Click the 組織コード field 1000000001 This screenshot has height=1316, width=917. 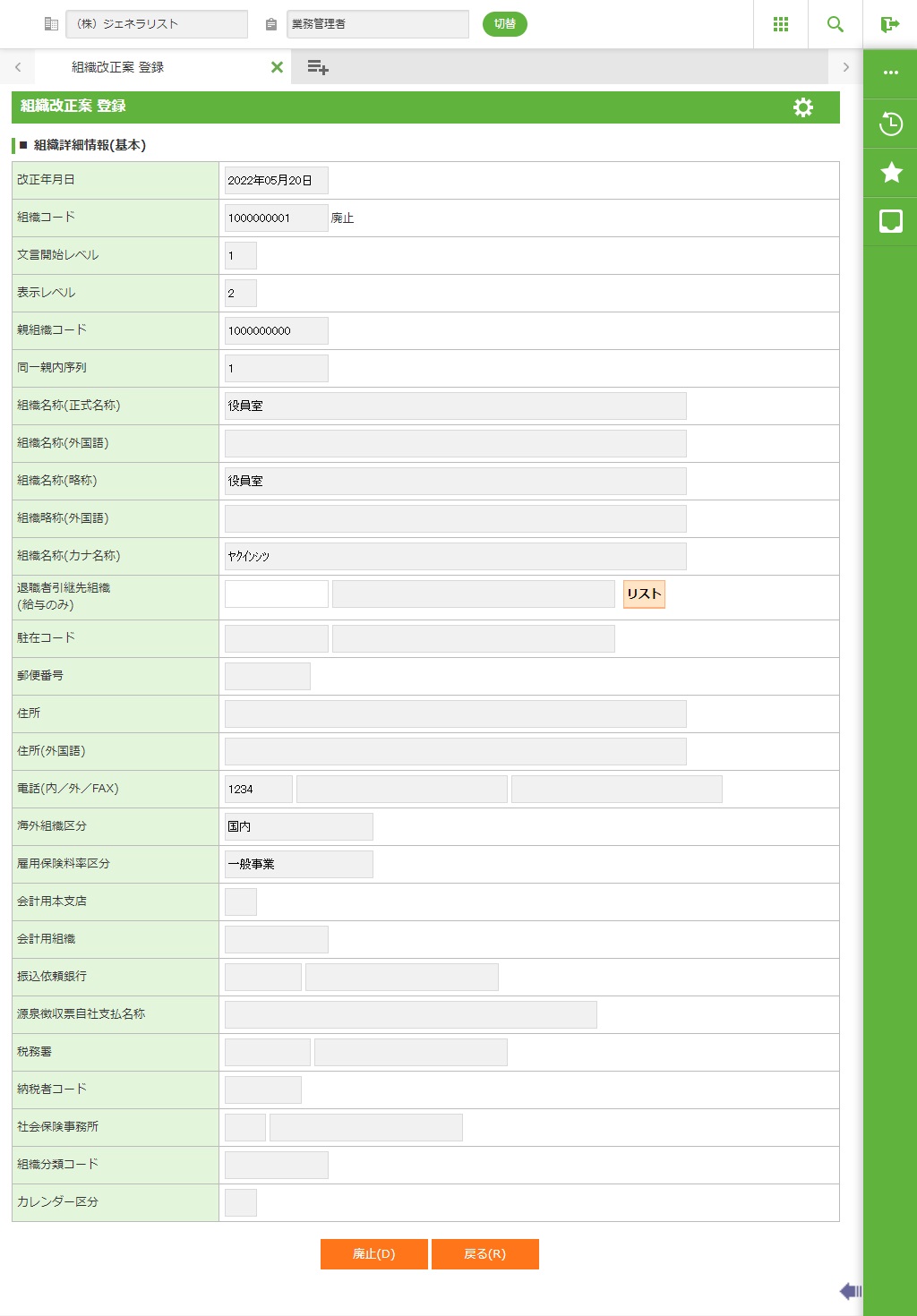point(277,218)
